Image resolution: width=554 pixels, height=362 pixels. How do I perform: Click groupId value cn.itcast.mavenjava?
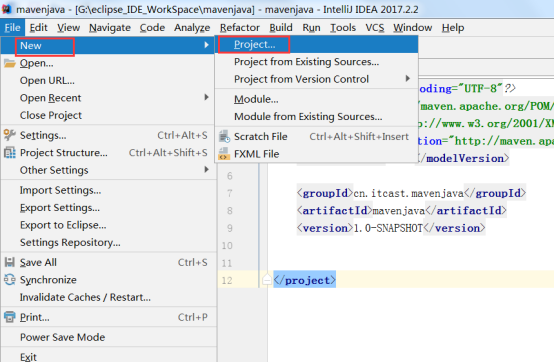[408, 193]
